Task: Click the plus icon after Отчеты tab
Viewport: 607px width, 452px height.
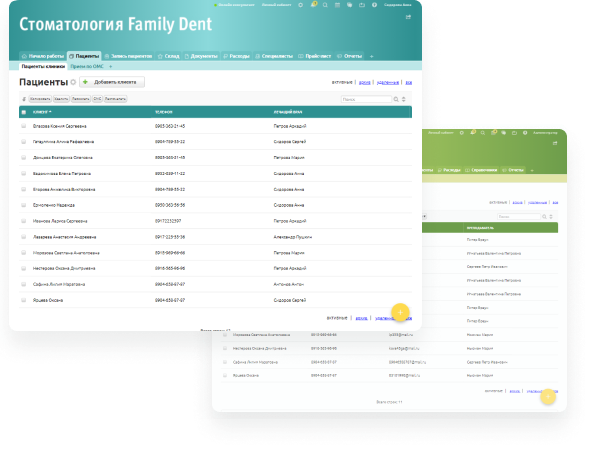Action: click(x=372, y=56)
